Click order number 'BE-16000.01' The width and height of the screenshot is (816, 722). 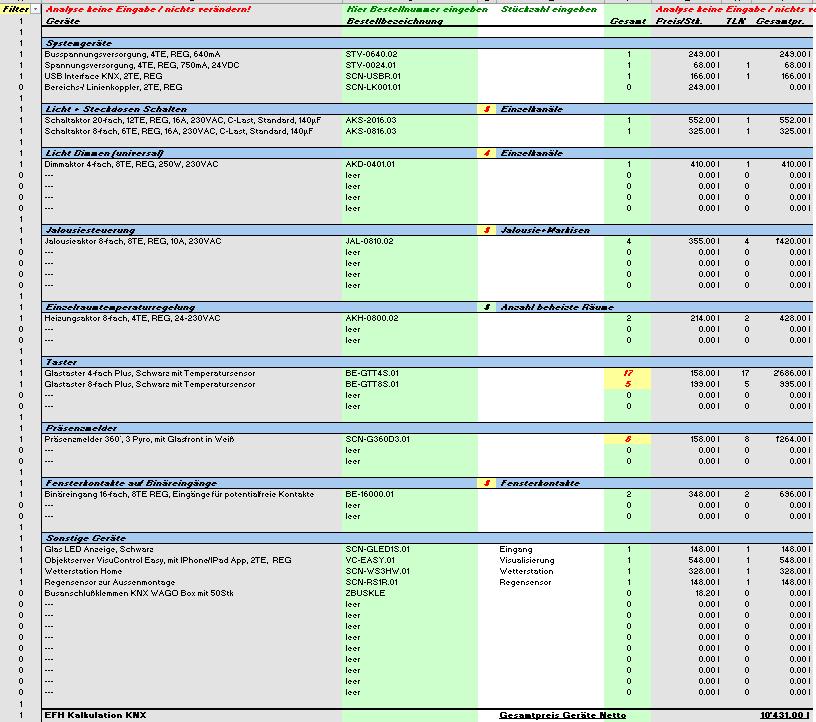tap(369, 494)
